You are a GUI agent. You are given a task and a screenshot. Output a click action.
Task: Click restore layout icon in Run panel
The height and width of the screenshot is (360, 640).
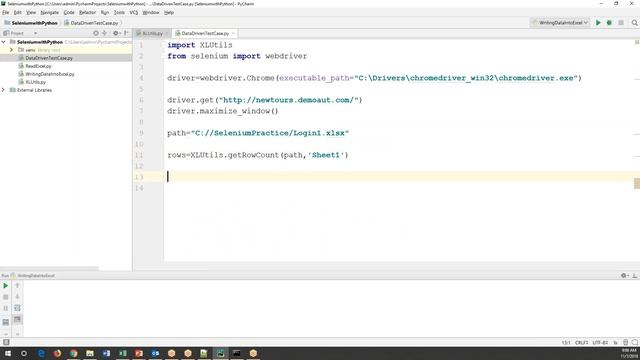(6, 322)
